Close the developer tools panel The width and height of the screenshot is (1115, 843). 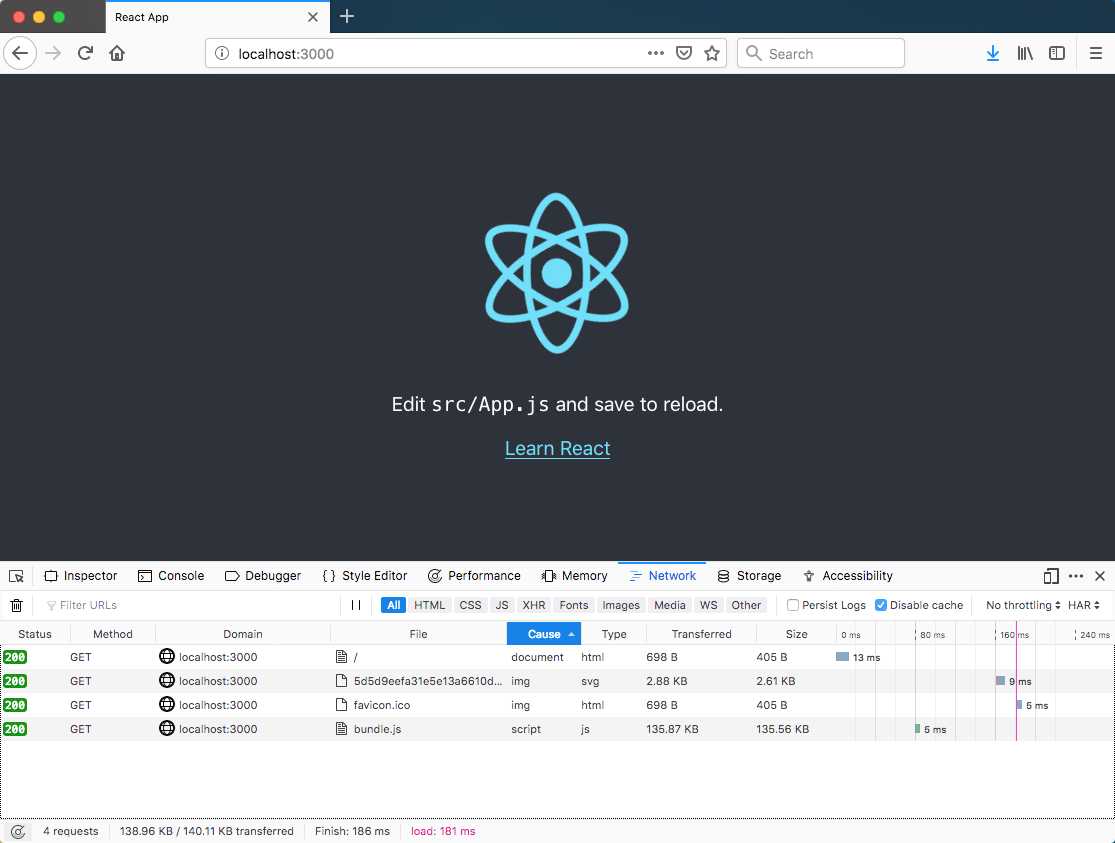click(1100, 576)
